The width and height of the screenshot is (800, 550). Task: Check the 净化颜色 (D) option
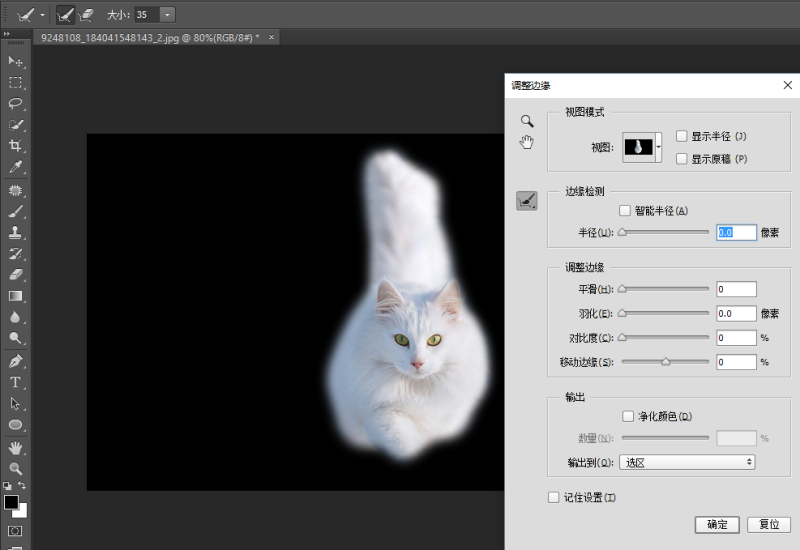[628, 416]
